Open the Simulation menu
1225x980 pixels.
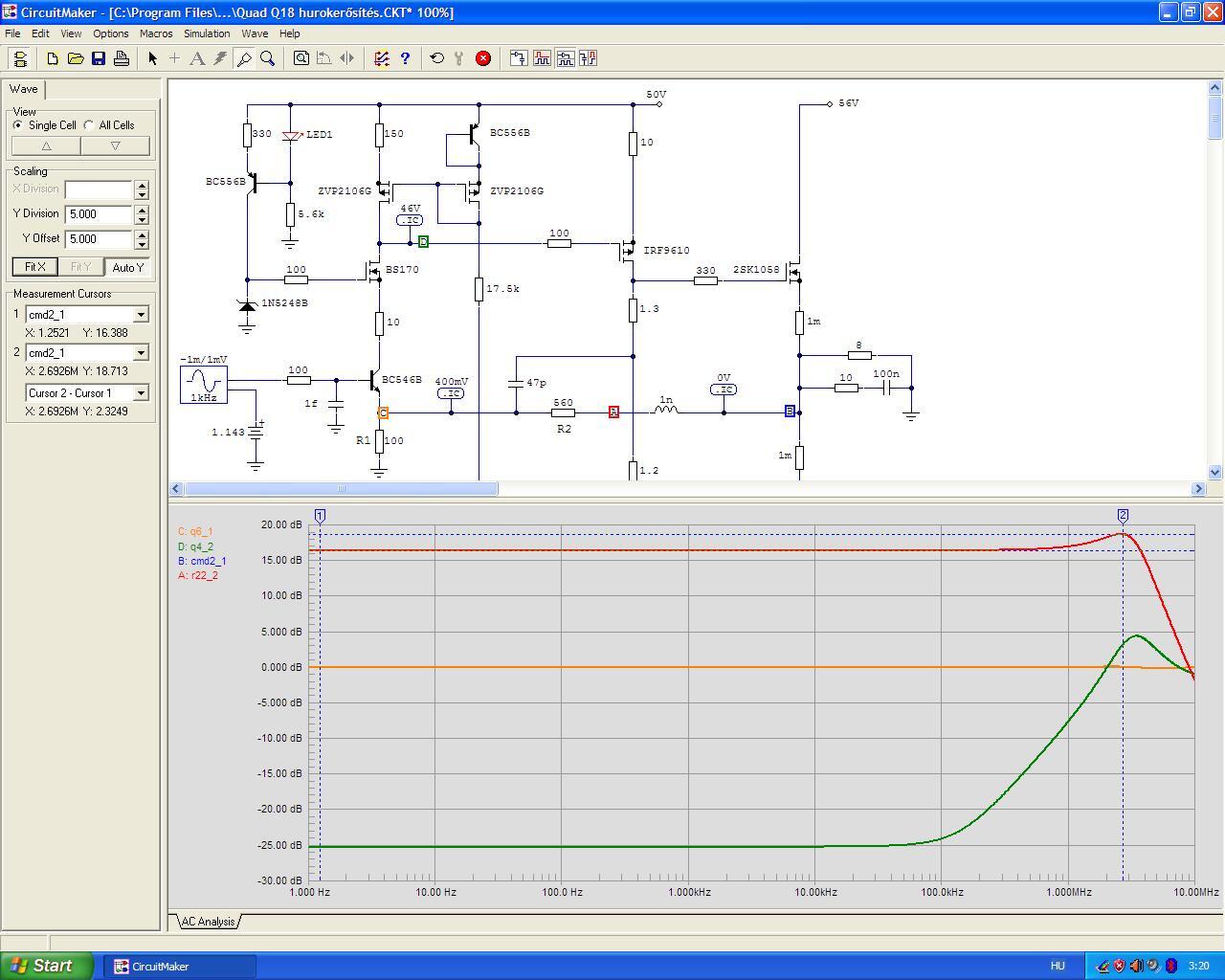click(207, 33)
